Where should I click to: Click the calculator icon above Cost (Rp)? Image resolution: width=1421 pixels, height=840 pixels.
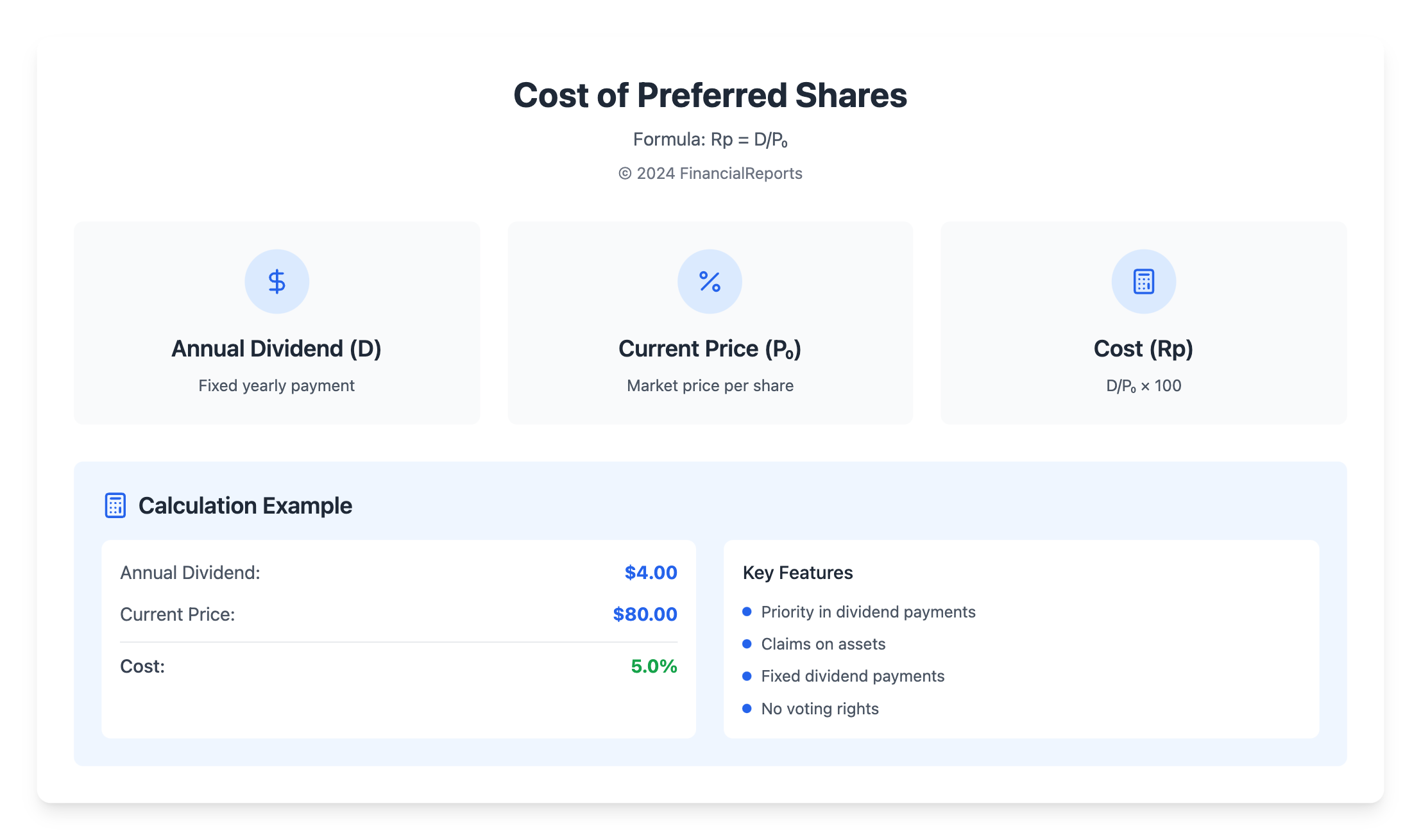coord(1143,281)
